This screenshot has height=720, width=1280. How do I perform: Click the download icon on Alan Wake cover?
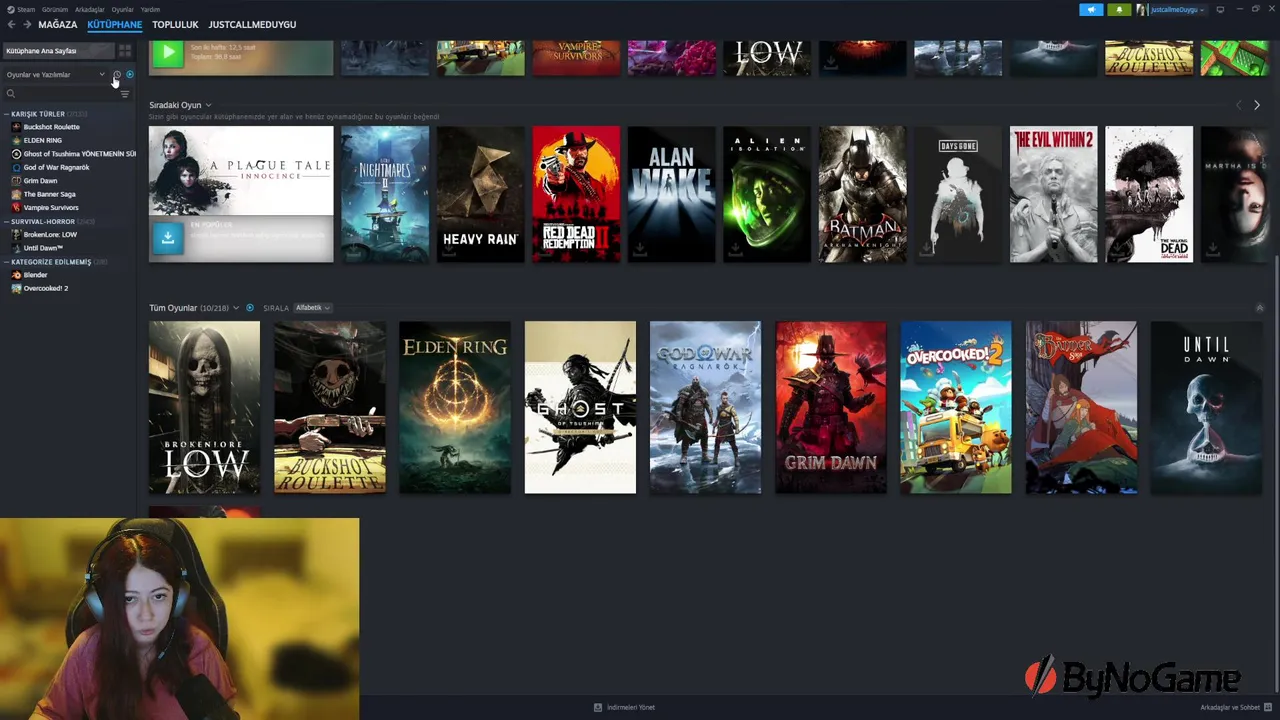tap(640, 250)
